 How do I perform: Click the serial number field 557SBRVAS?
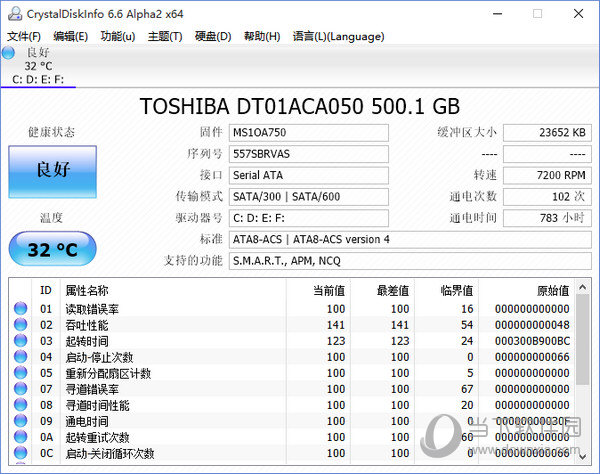[308, 154]
